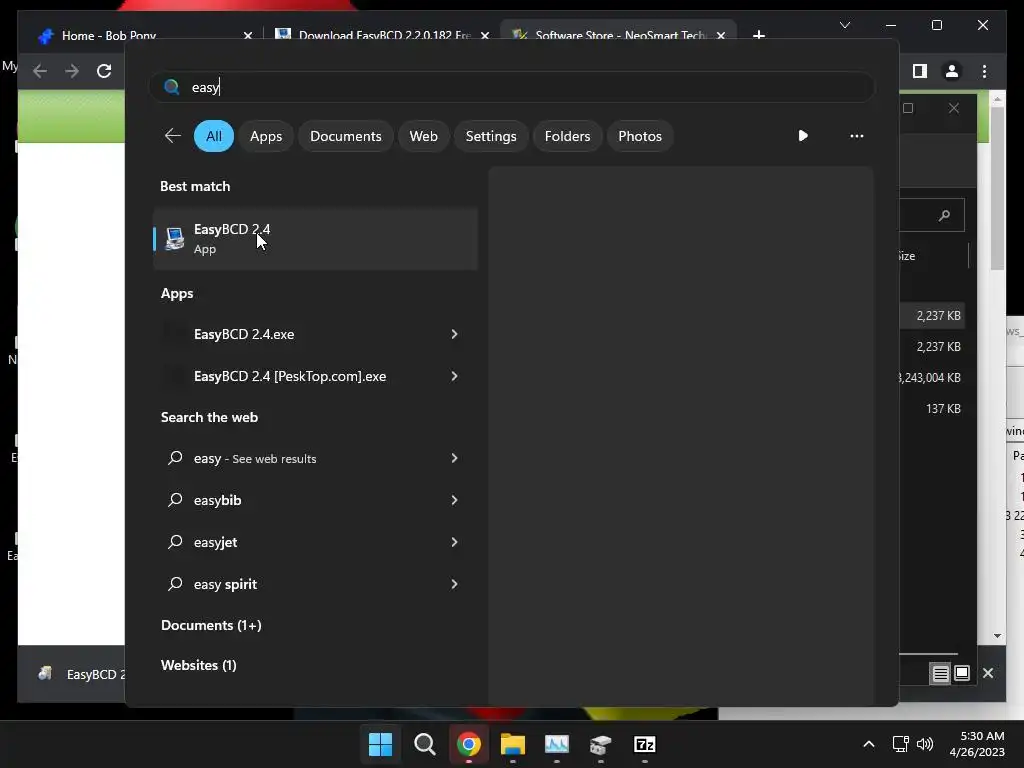The width and height of the screenshot is (1024, 768).
Task: Select the All filter tab
Action: [214, 136]
